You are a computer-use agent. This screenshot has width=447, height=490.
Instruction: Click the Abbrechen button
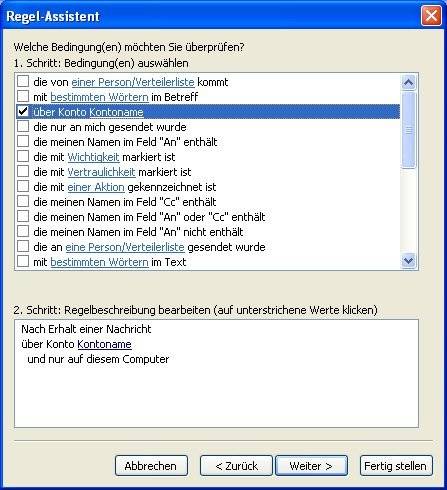coord(151,466)
